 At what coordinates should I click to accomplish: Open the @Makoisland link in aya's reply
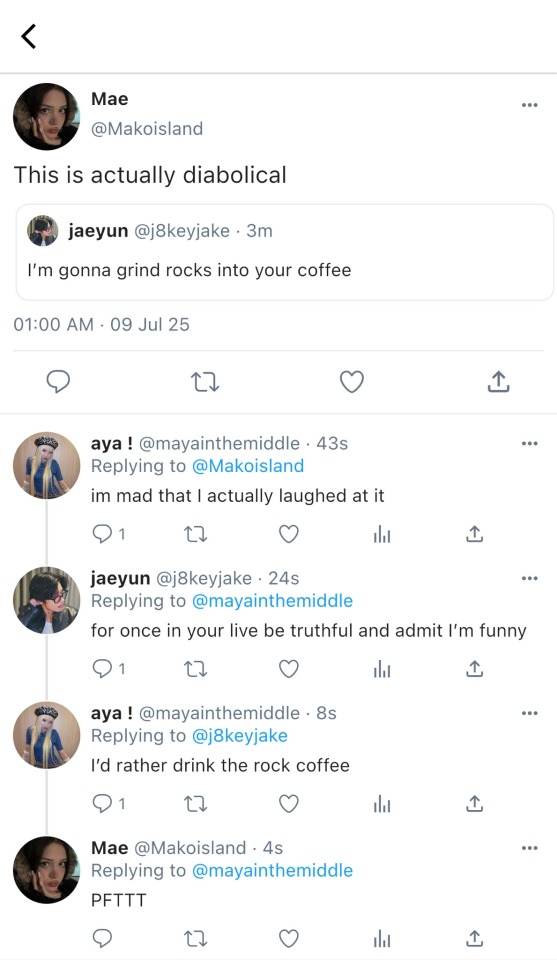click(248, 466)
